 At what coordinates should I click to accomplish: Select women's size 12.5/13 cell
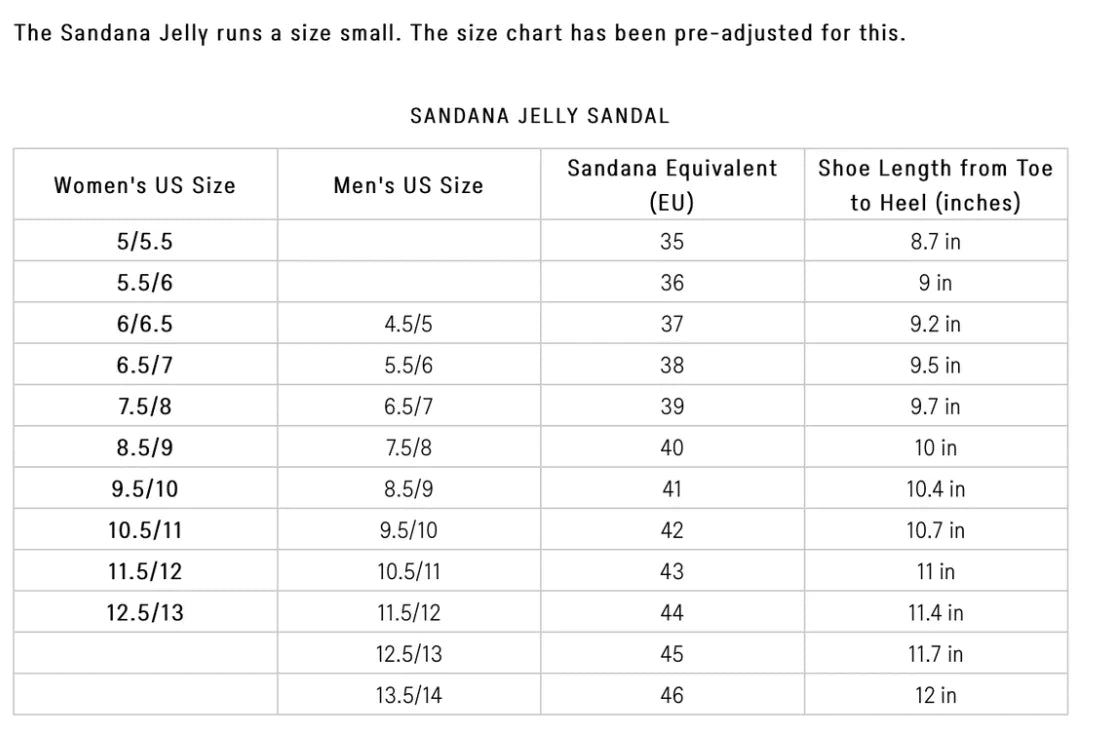tap(145, 612)
